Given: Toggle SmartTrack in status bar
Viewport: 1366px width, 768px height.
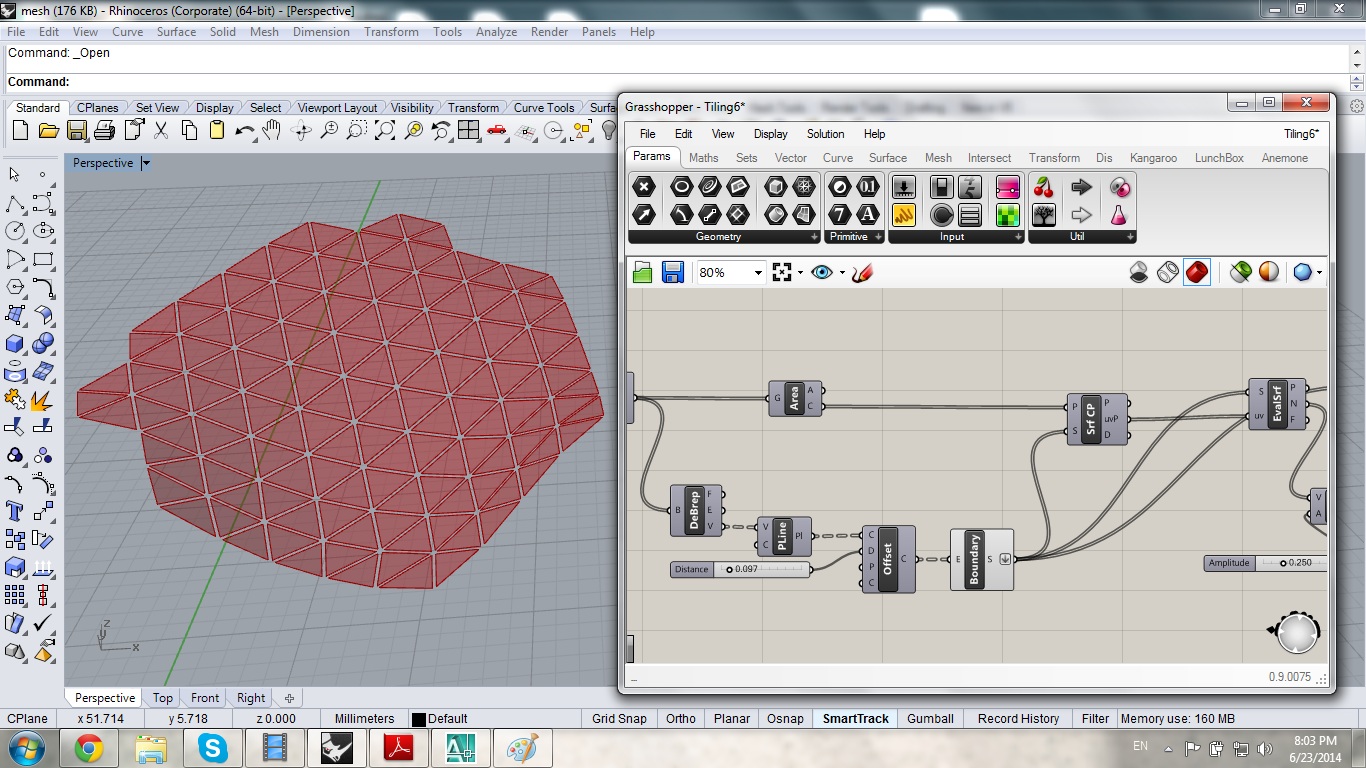Looking at the screenshot, I should (x=855, y=718).
